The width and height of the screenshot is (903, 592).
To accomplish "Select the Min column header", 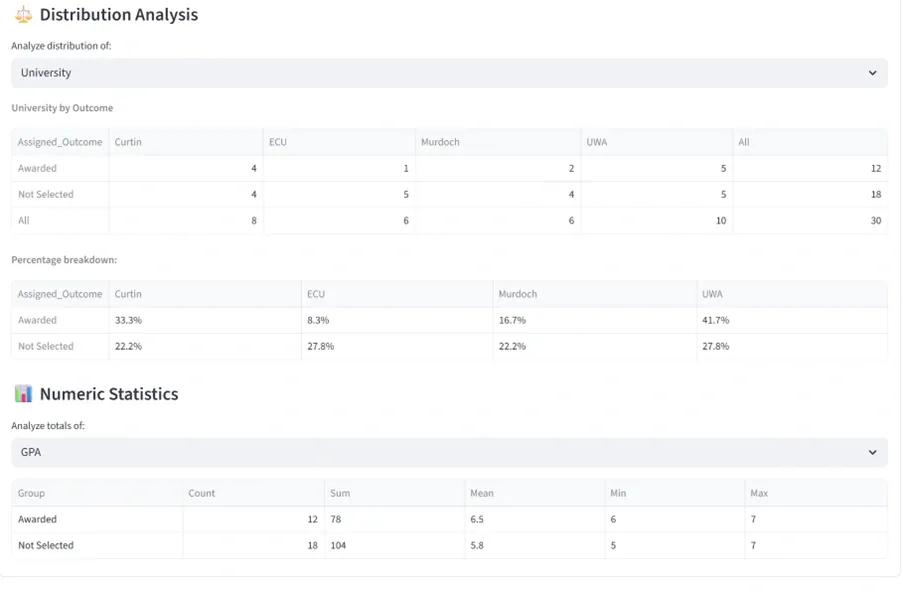I will coord(618,493).
